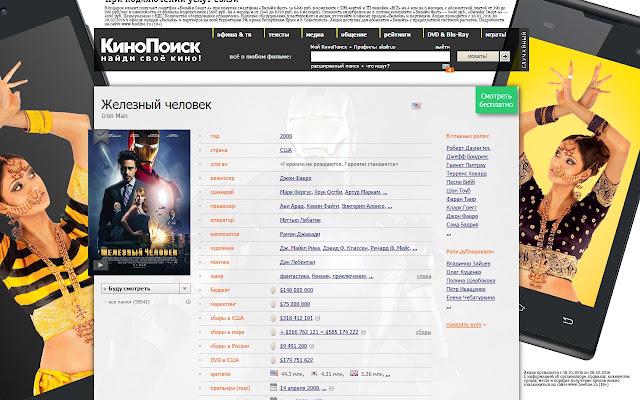Click the искать! search button
The width and height of the screenshot is (640, 400).
[478, 56]
